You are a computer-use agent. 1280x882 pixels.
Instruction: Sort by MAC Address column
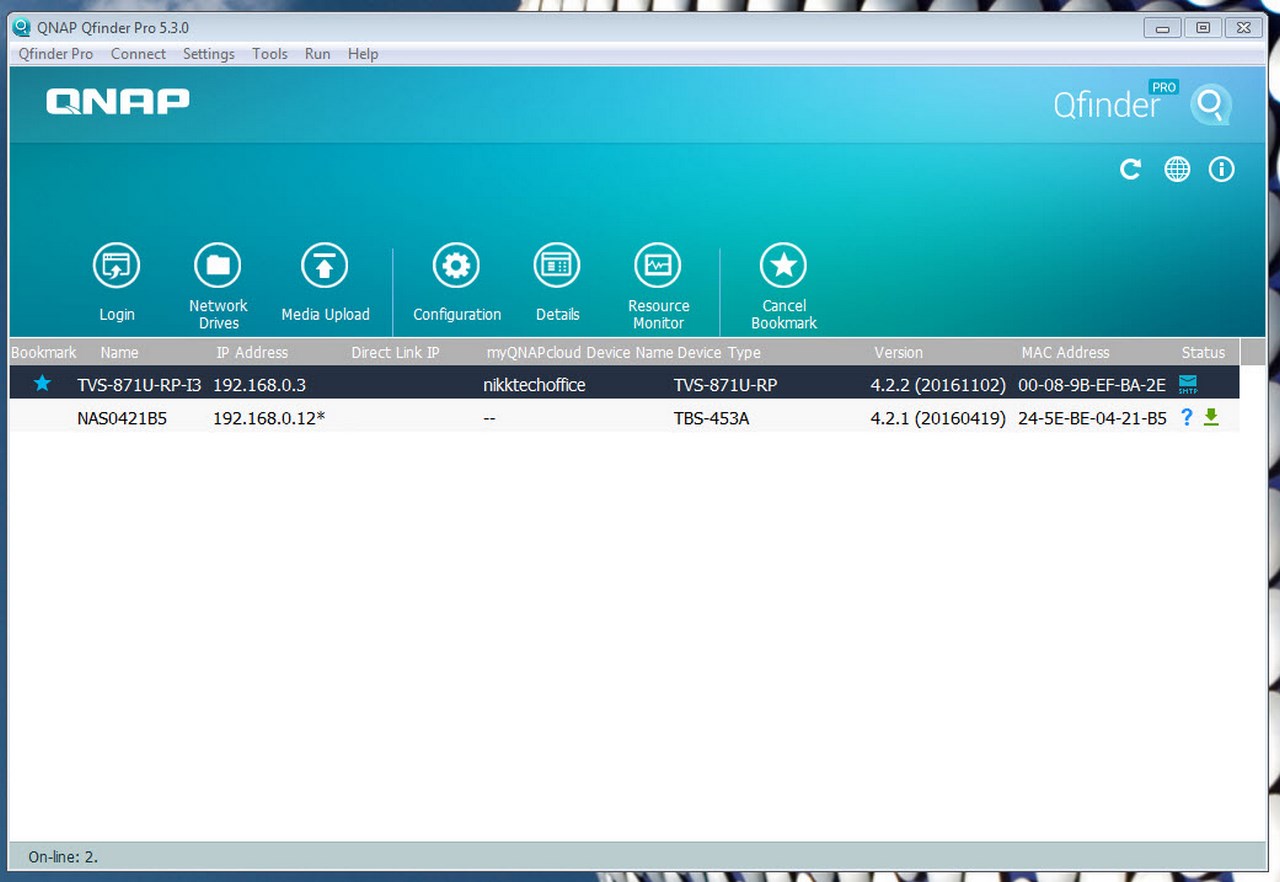(1065, 352)
